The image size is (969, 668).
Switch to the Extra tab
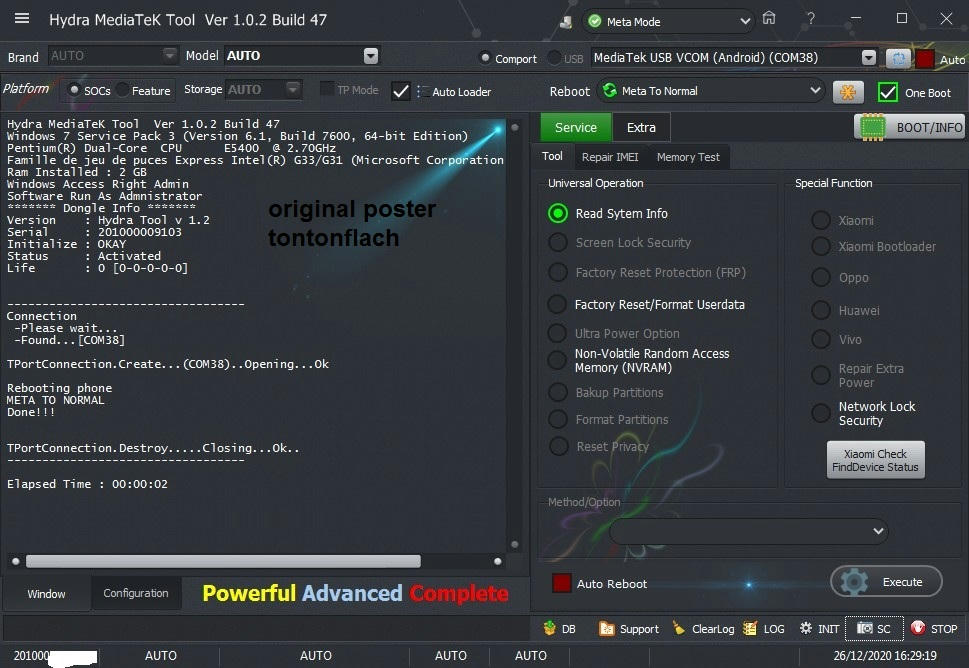click(x=641, y=128)
